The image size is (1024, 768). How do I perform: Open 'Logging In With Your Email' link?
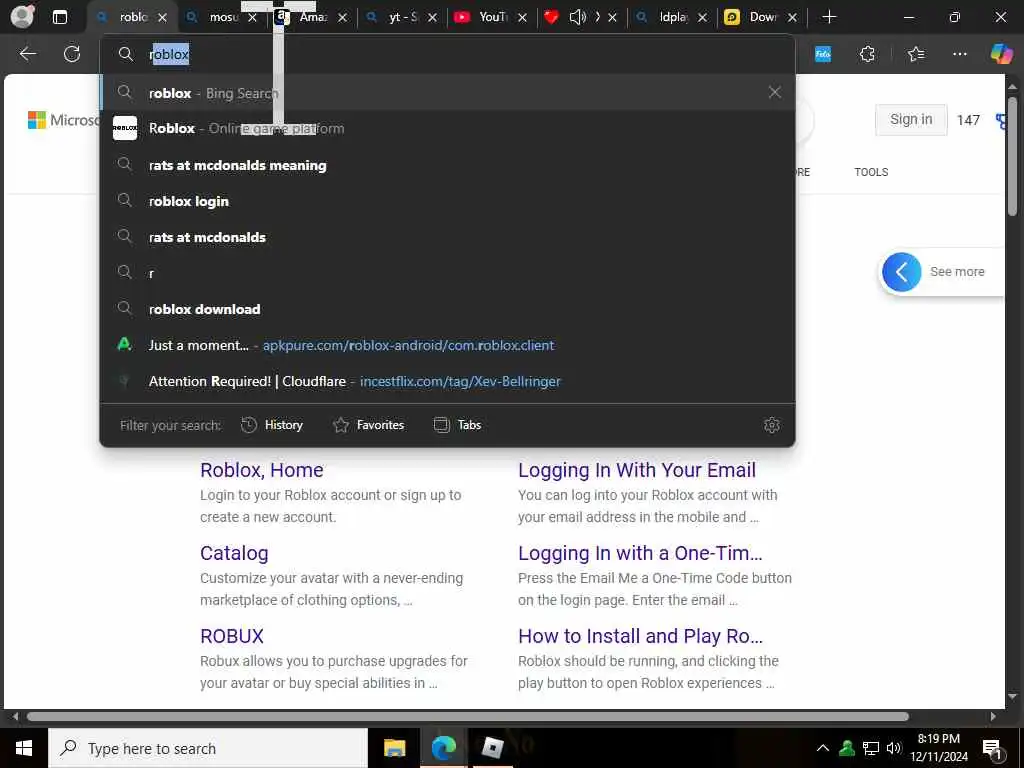click(637, 470)
